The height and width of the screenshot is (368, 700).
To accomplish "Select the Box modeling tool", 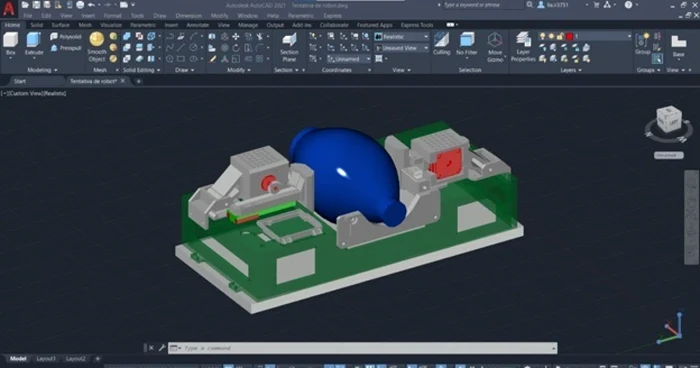I will (x=11, y=44).
